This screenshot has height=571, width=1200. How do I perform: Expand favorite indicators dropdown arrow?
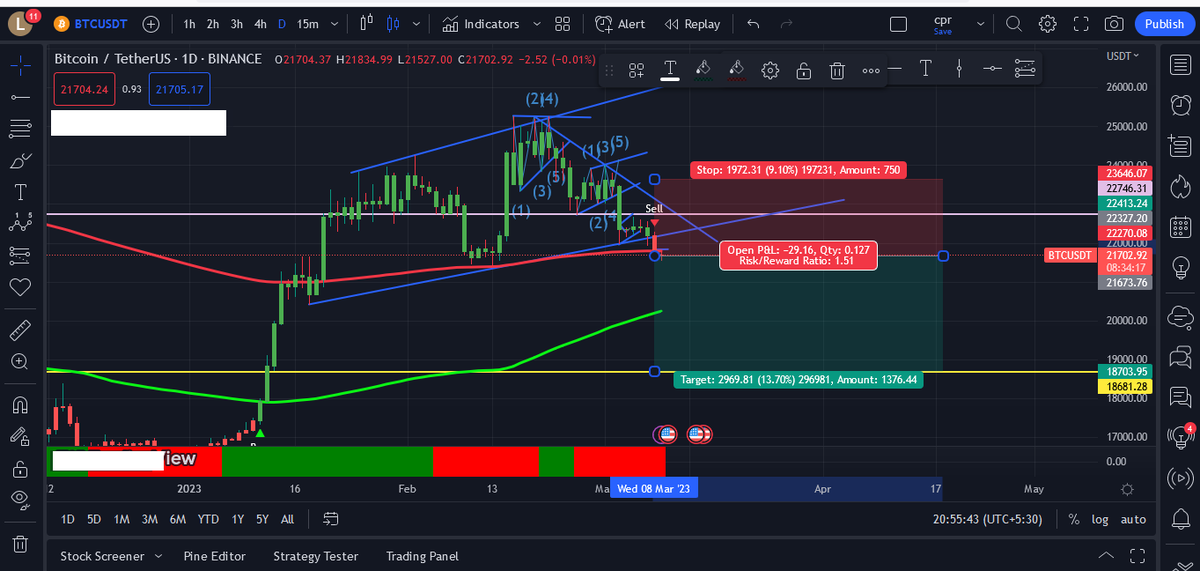point(538,23)
